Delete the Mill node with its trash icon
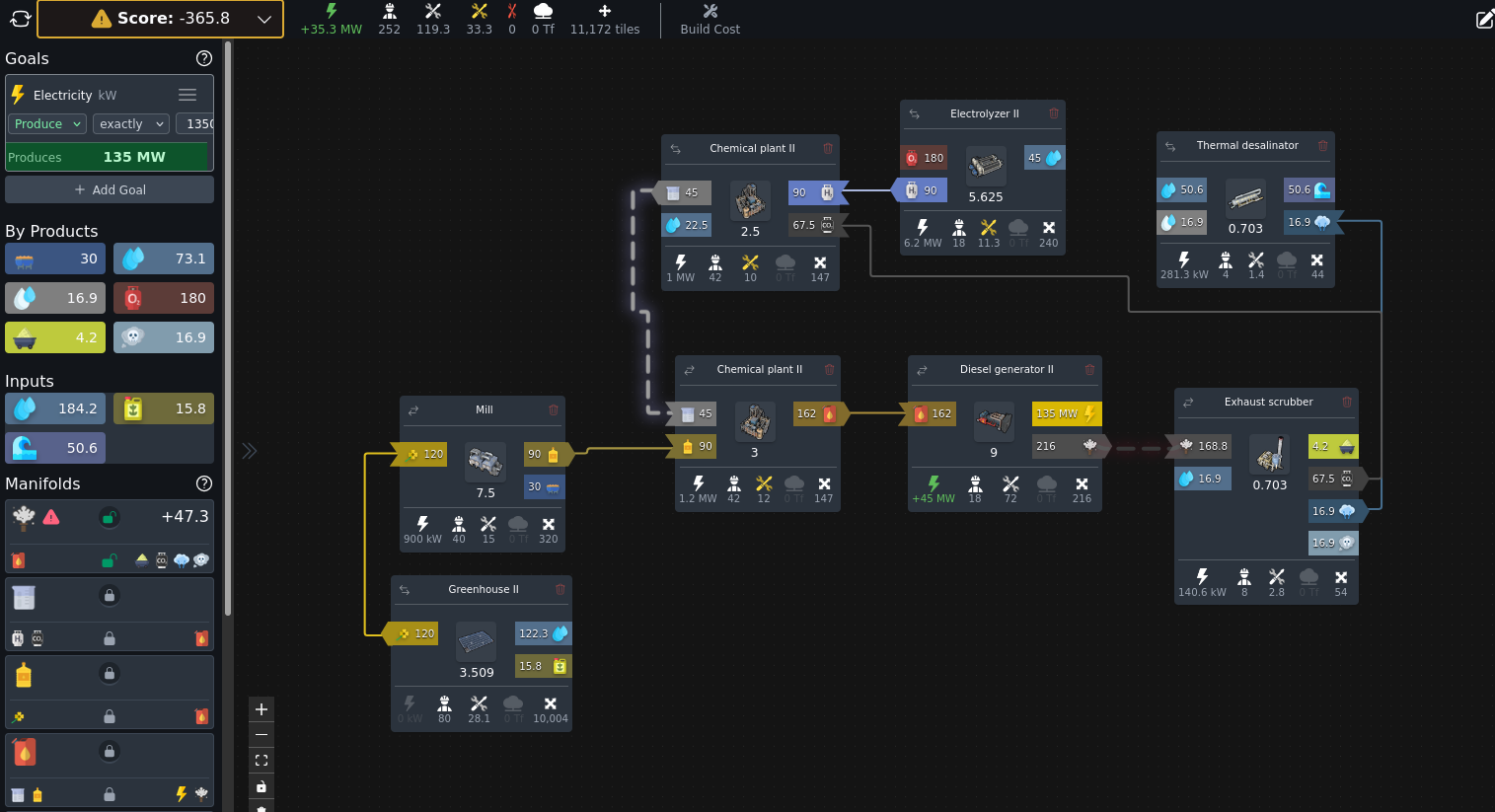This screenshot has height=812, width=1495. 554,409
